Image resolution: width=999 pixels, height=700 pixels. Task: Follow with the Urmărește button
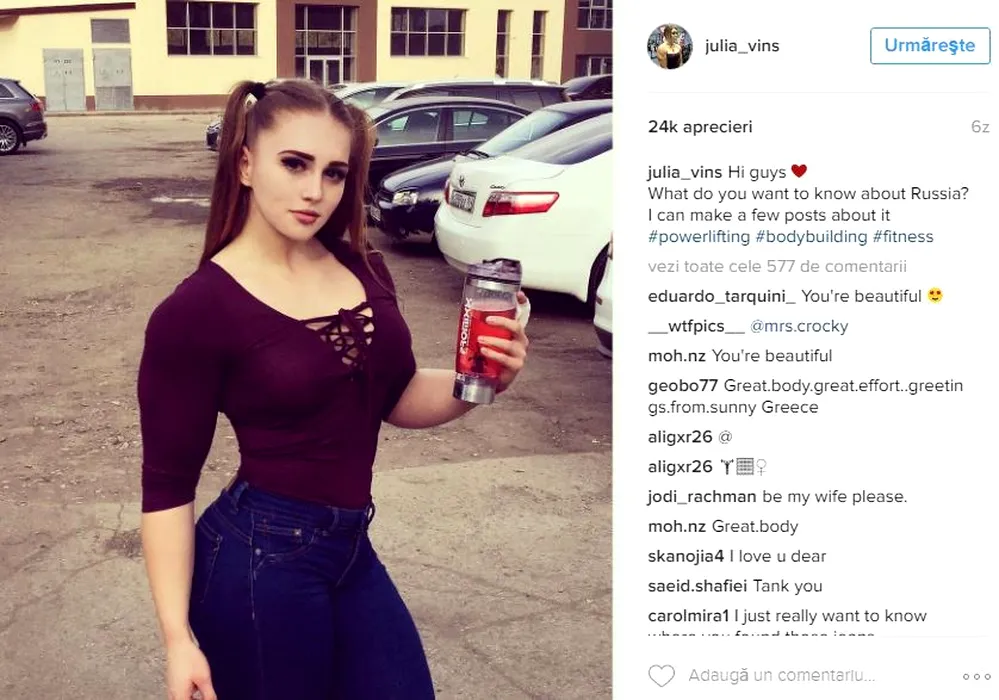(930, 45)
